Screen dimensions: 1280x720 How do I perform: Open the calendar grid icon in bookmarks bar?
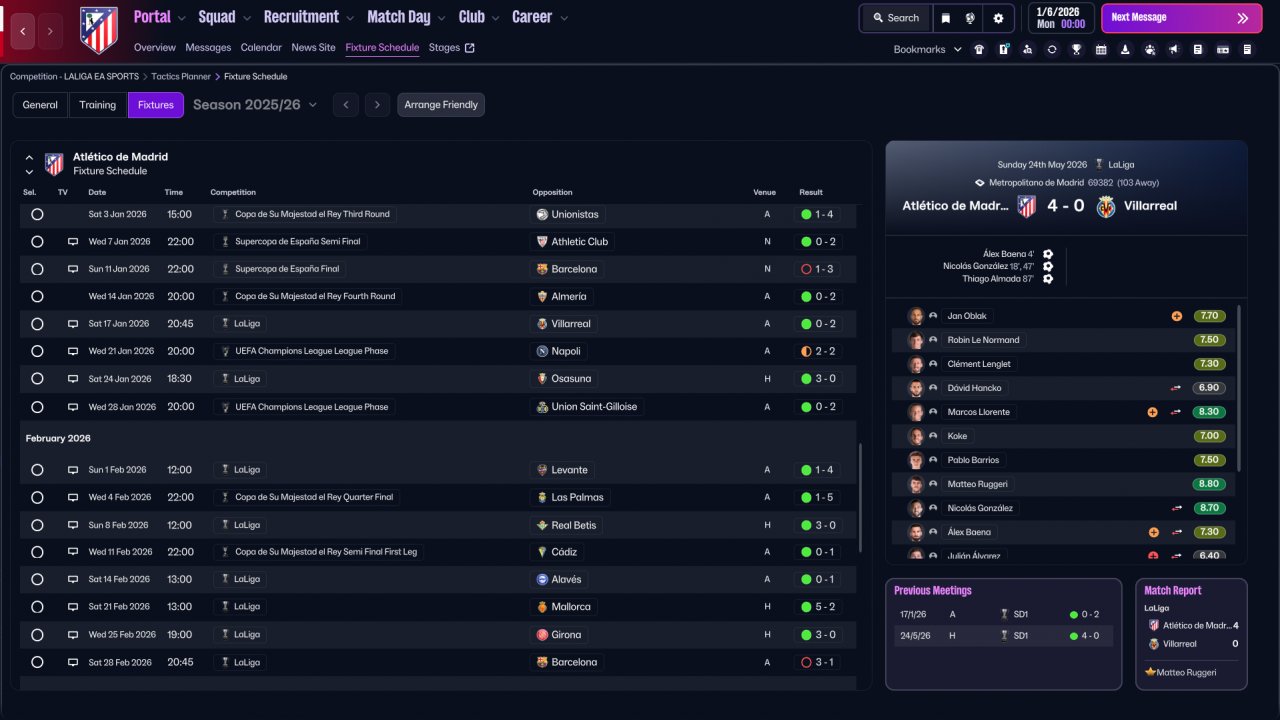(x=1101, y=49)
